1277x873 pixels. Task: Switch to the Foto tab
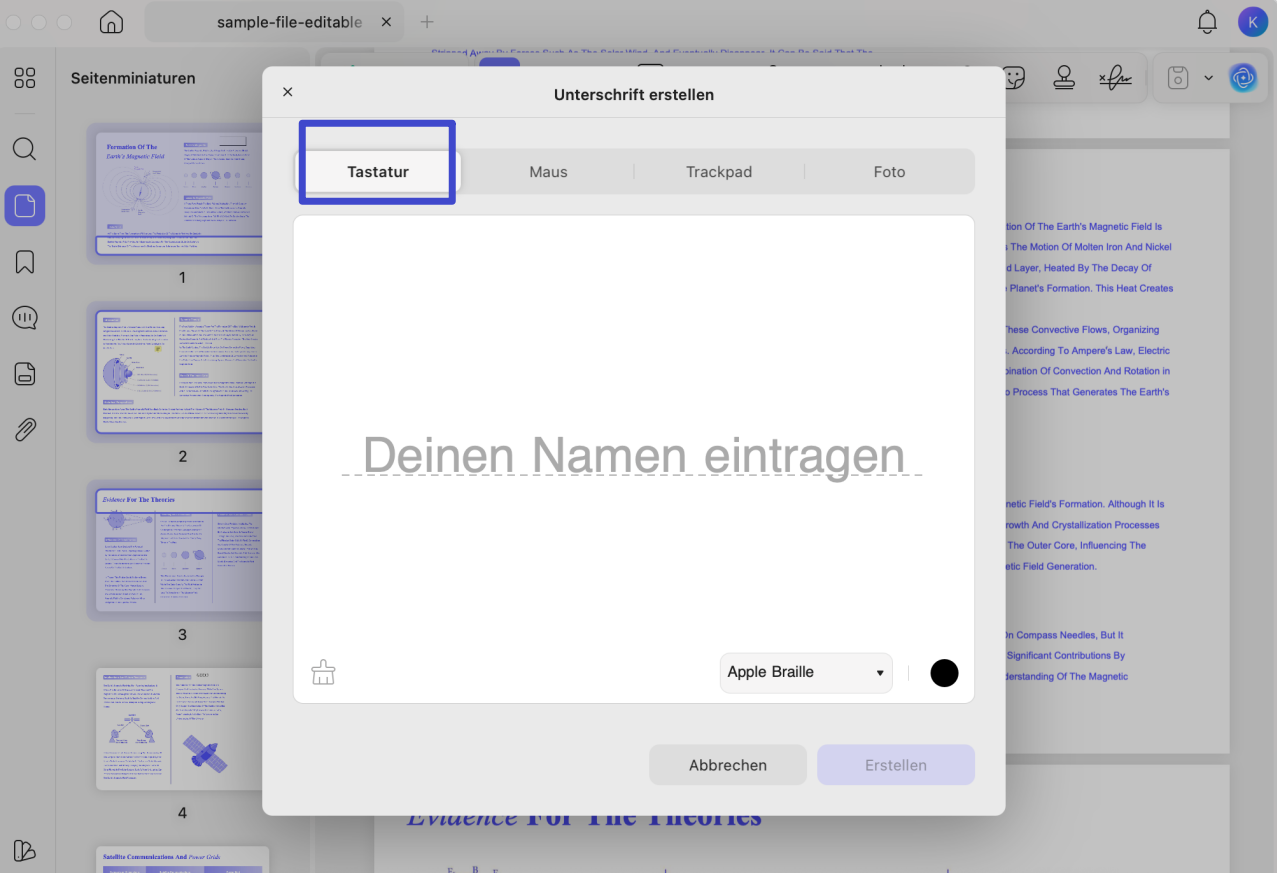point(889,172)
